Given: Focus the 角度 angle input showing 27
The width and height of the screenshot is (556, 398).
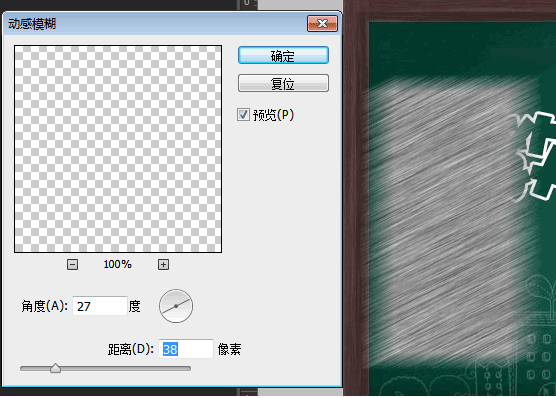Looking at the screenshot, I should (x=100, y=306).
